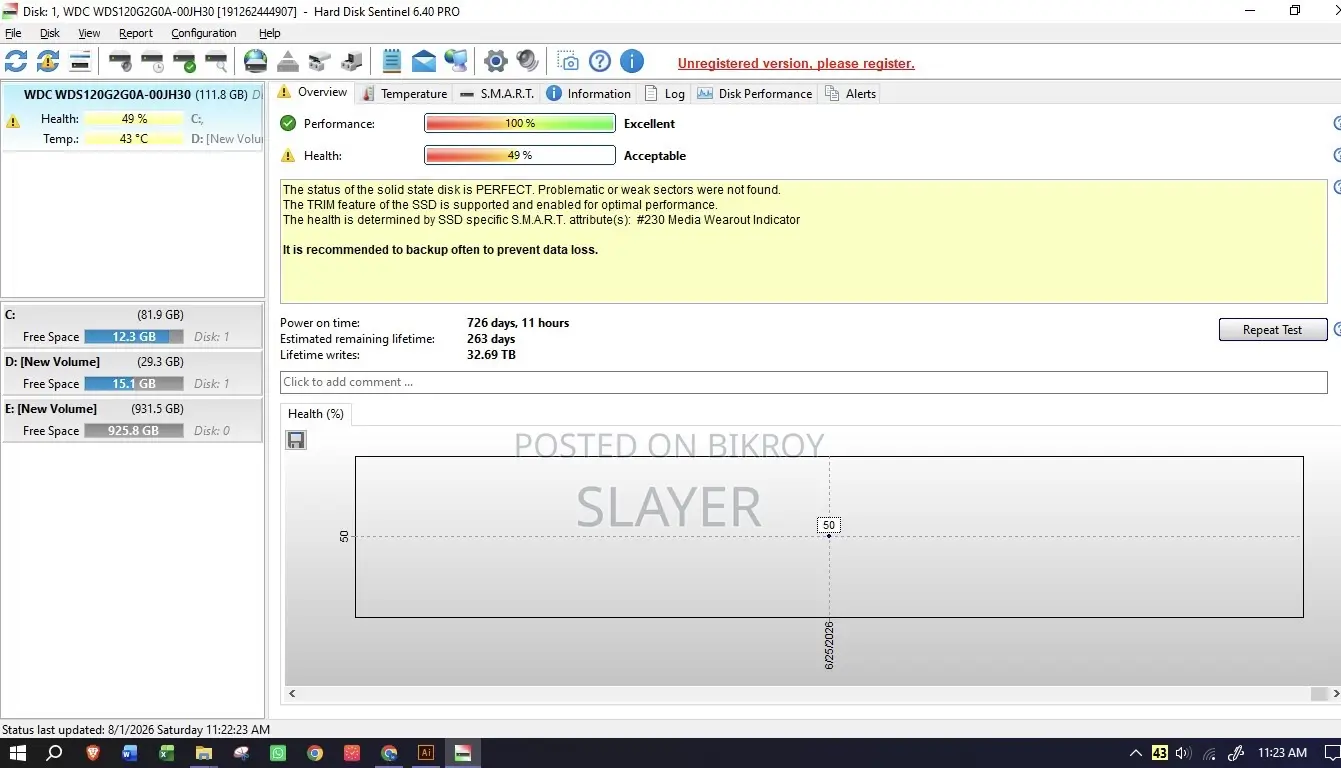
Task: Click the D: free space 15.1 GB bar
Action: (134, 384)
